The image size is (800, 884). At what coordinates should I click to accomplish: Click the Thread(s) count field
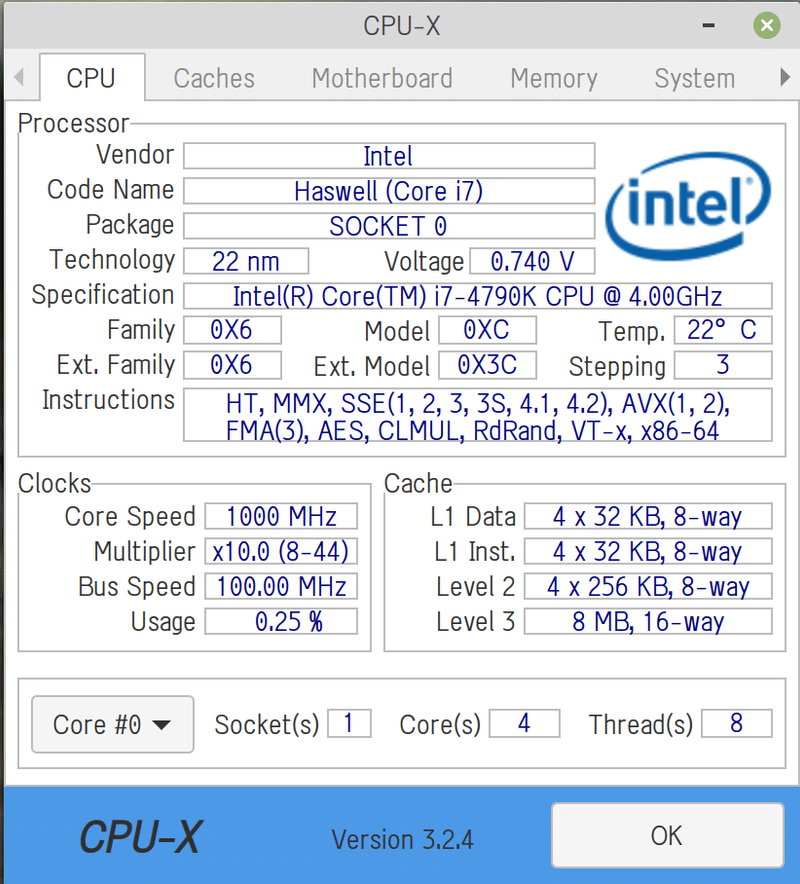click(x=736, y=723)
